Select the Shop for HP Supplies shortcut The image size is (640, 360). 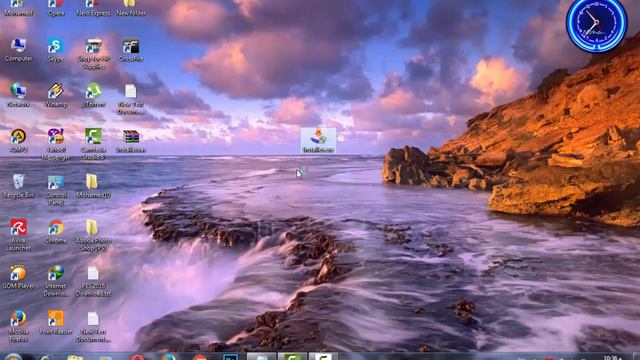93,54
